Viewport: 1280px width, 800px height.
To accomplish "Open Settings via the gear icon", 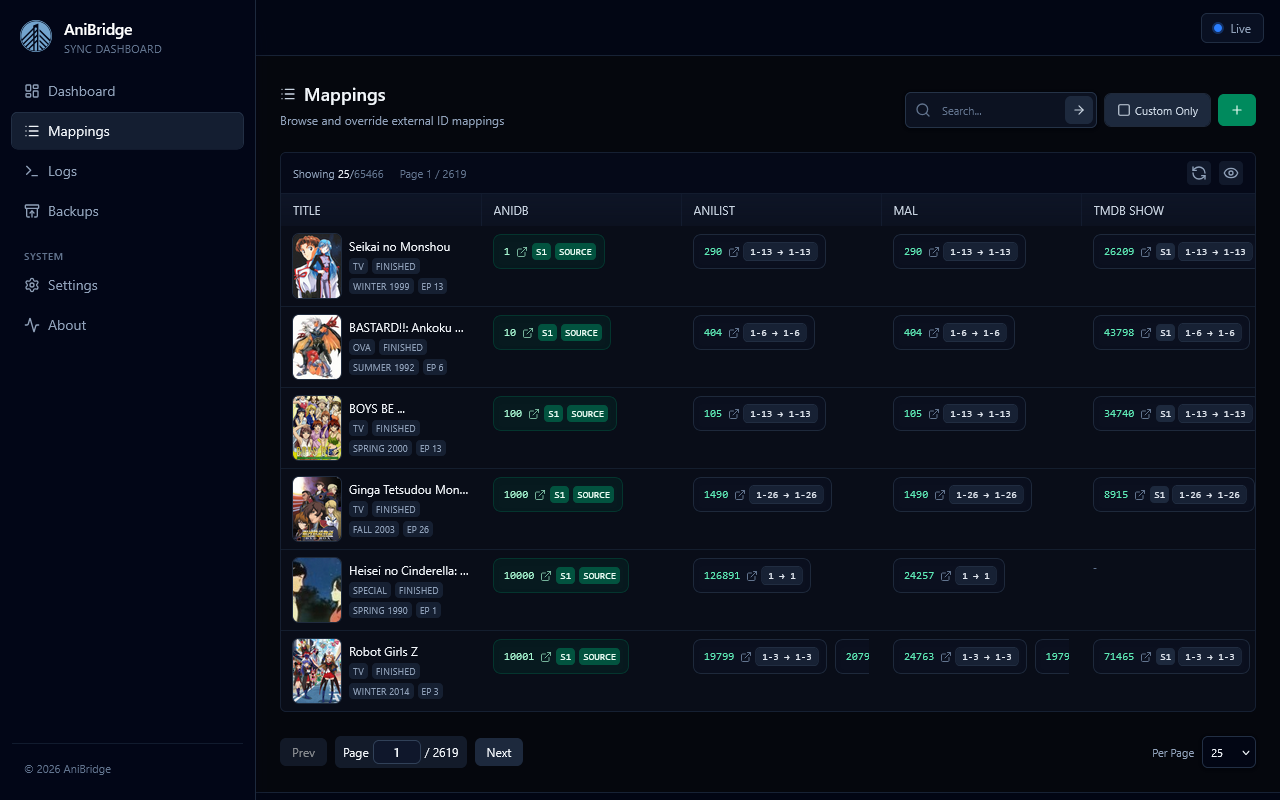I will (x=30, y=285).
